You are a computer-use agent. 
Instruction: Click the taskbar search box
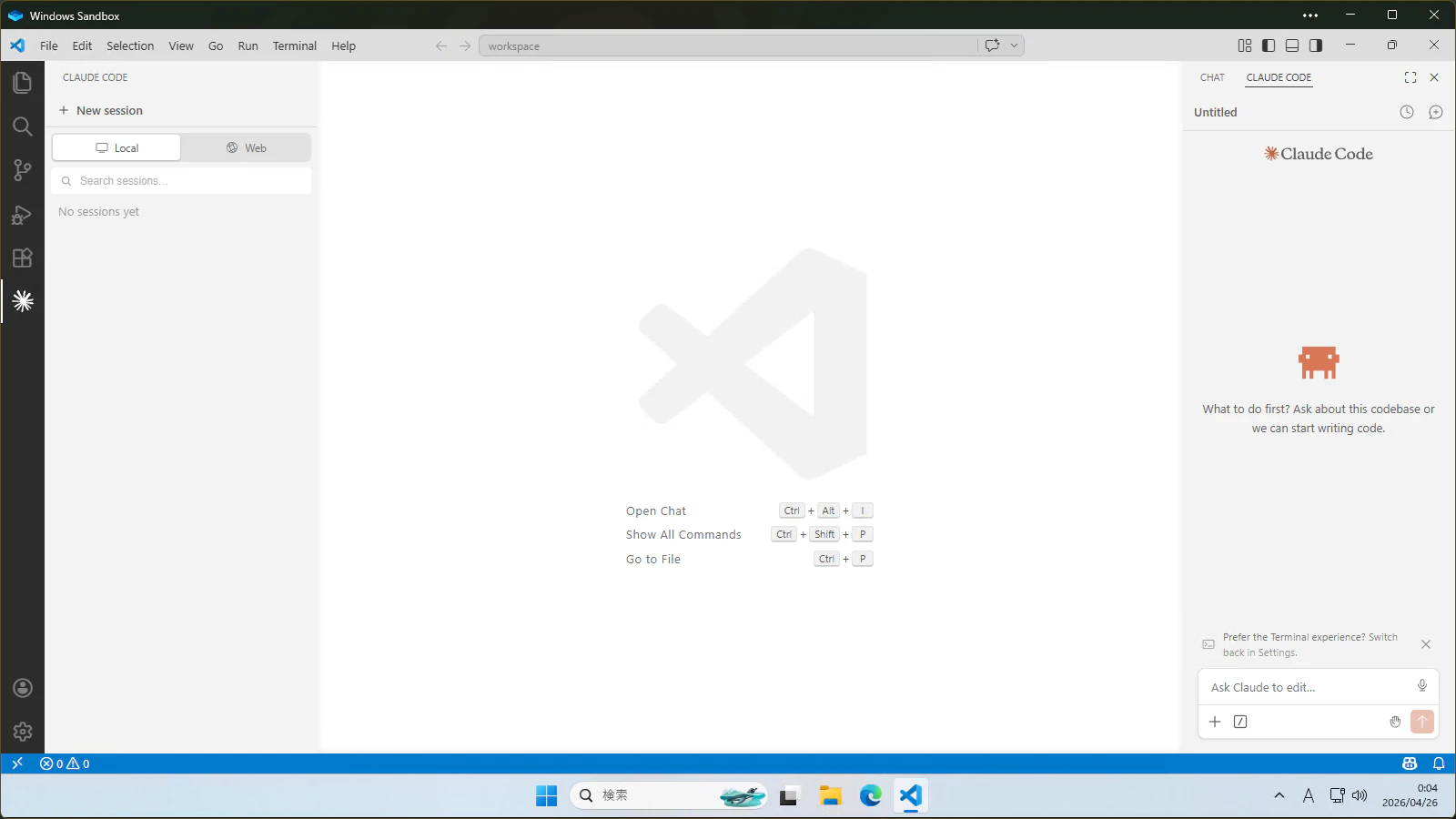(669, 795)
